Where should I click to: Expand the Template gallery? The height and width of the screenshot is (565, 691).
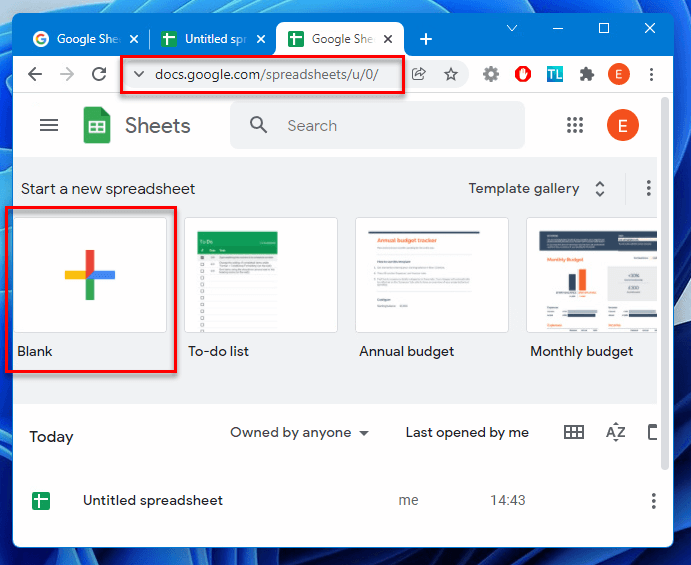click(537, 189)
